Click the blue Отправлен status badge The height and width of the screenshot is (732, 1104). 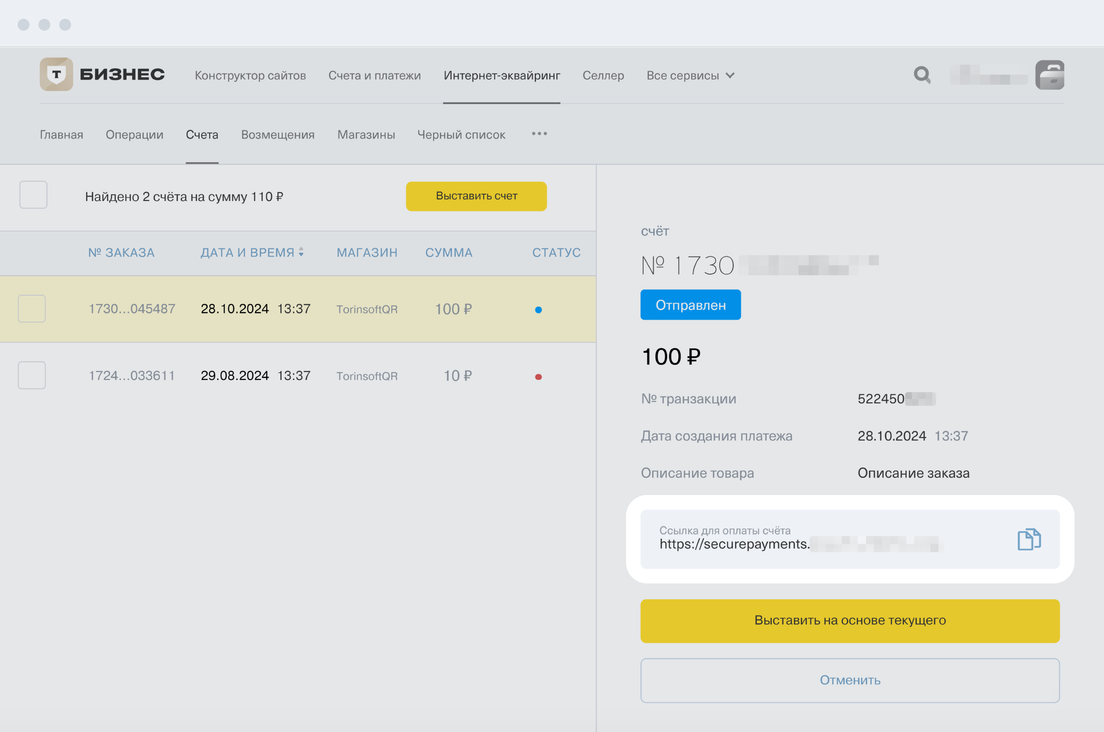click(690, 305)
